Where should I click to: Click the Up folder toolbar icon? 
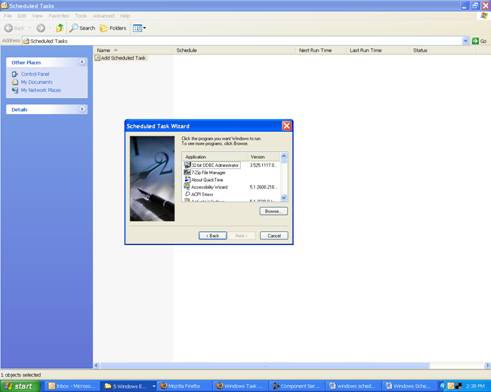[x=60, y=28]
